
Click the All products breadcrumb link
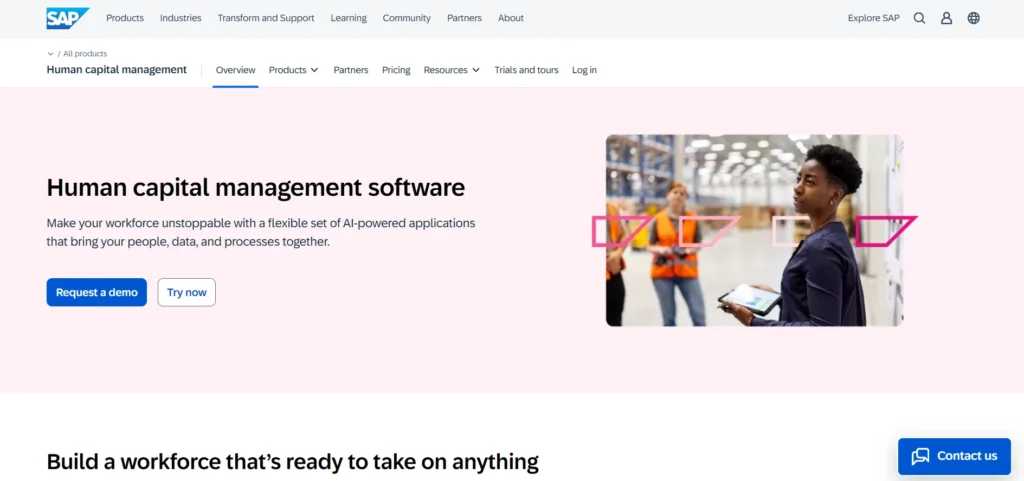click(85, 54)
